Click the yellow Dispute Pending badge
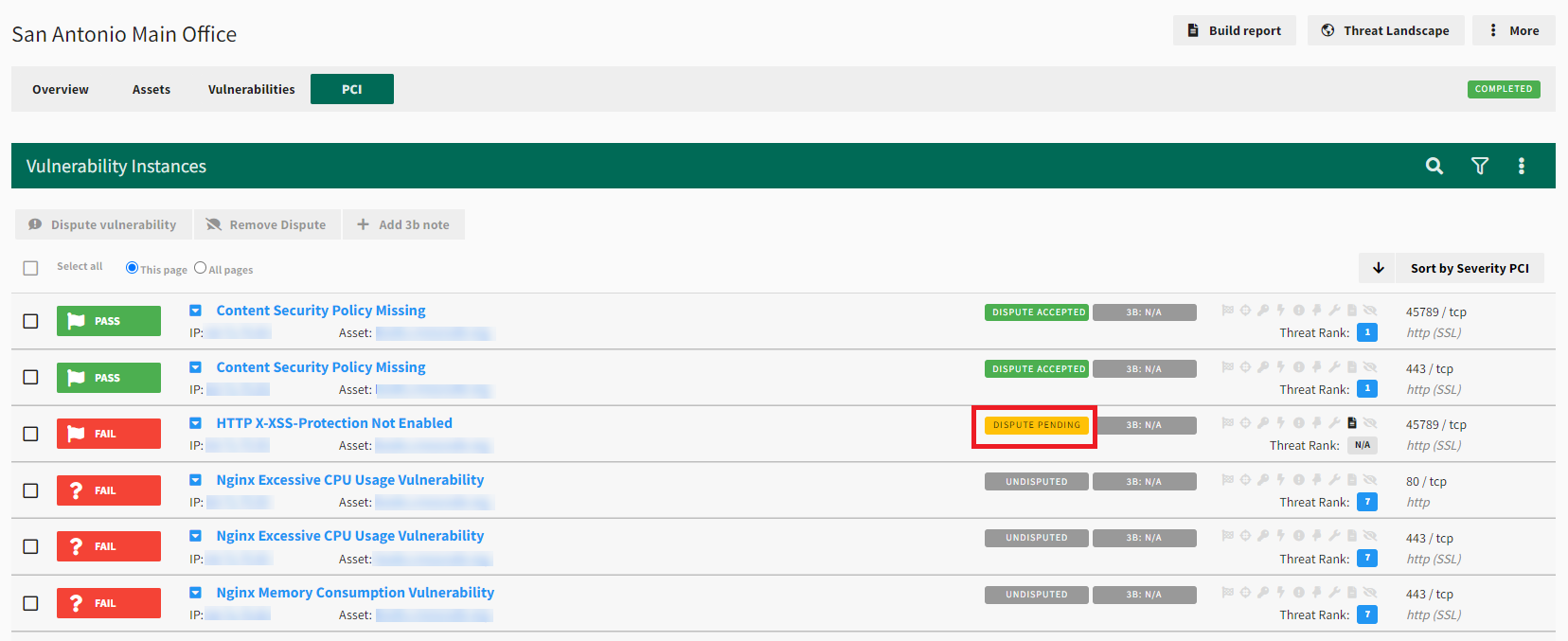This screenshot has height=641, width=1568. coord(1036,425)
